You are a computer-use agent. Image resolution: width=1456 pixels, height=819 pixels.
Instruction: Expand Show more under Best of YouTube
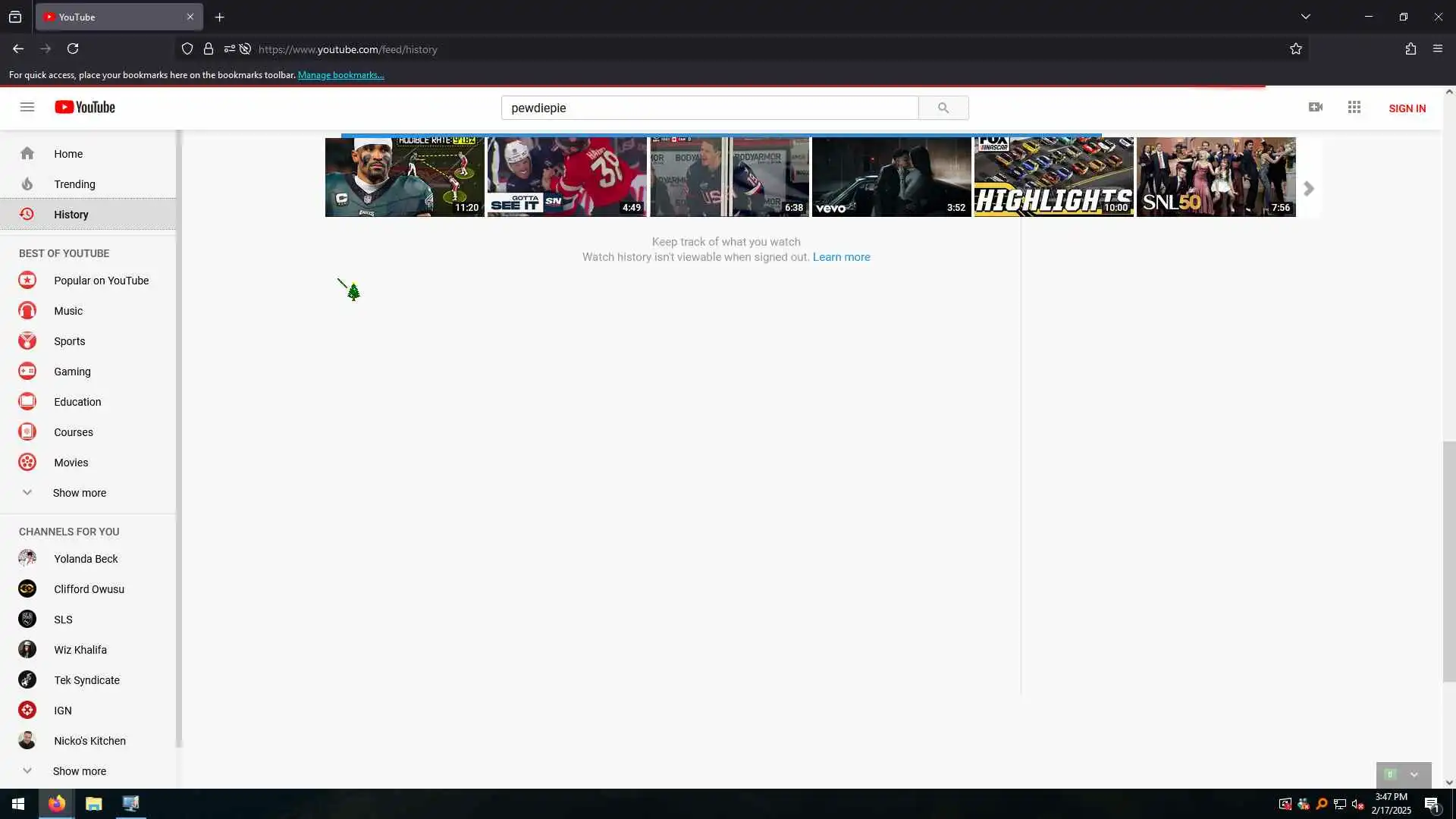pos(79,493)
